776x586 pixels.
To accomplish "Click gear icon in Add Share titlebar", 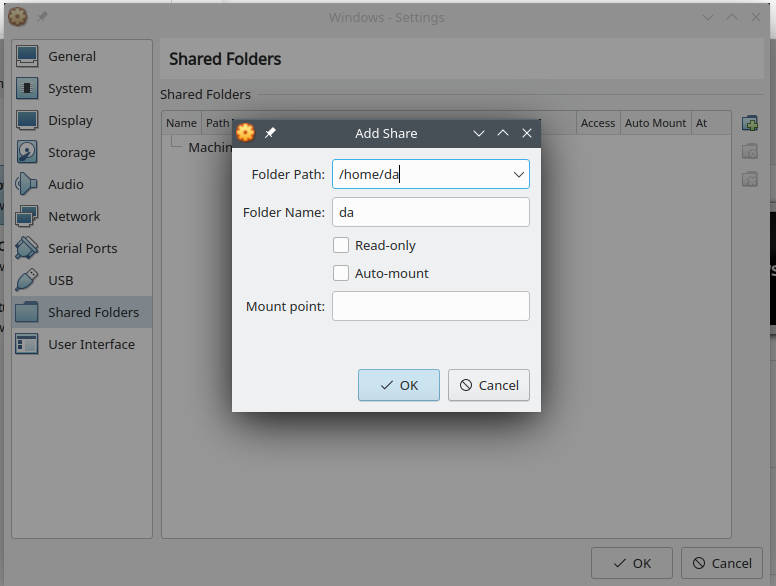I will [x=245, y=133].
